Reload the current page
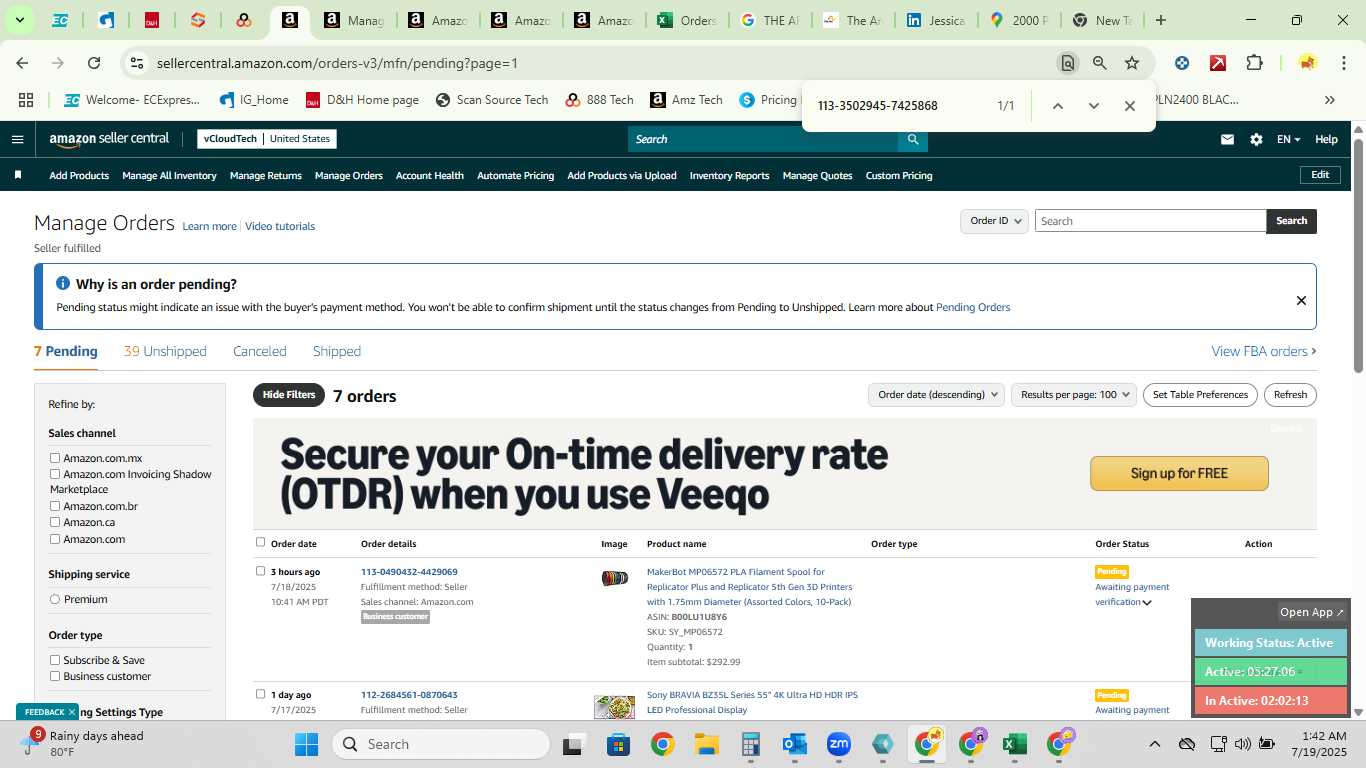The height and width of the screenshot is (768, 1366). (94, 63)
